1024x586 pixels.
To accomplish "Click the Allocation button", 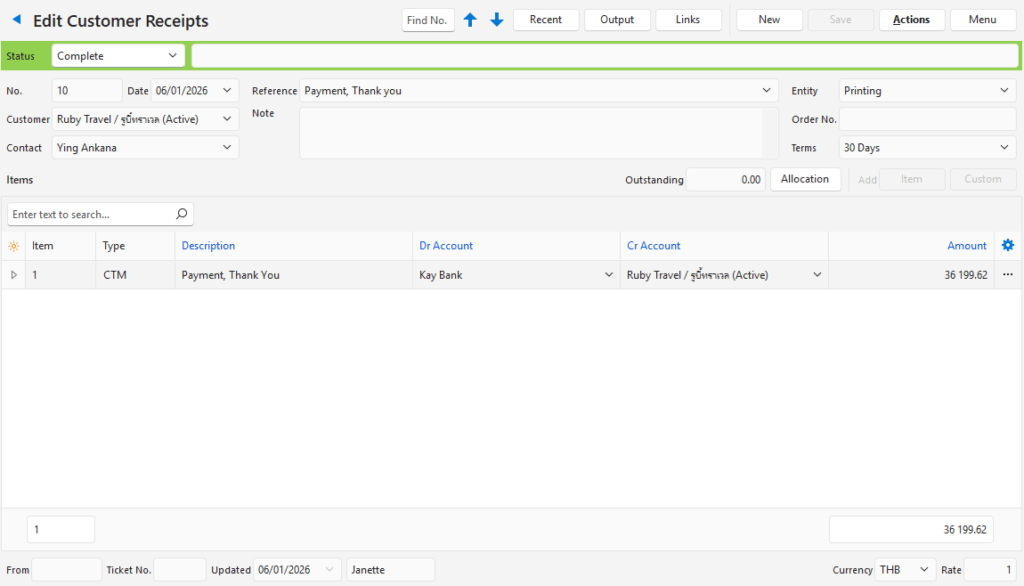I will tap(804, 180).
